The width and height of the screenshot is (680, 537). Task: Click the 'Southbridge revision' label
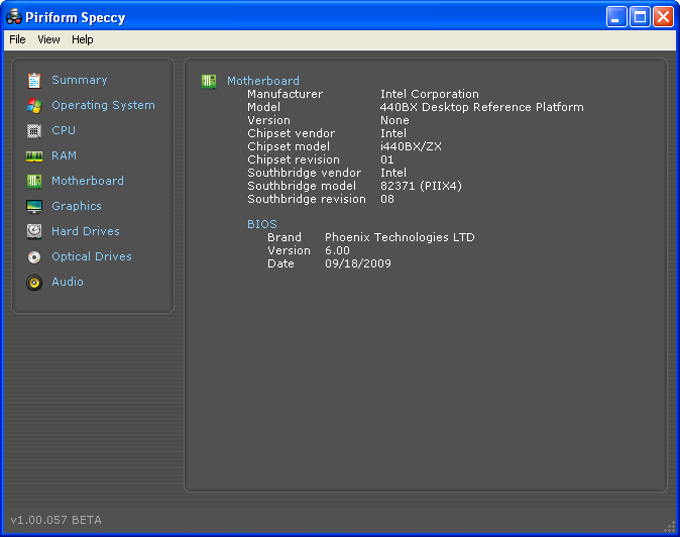307,199
